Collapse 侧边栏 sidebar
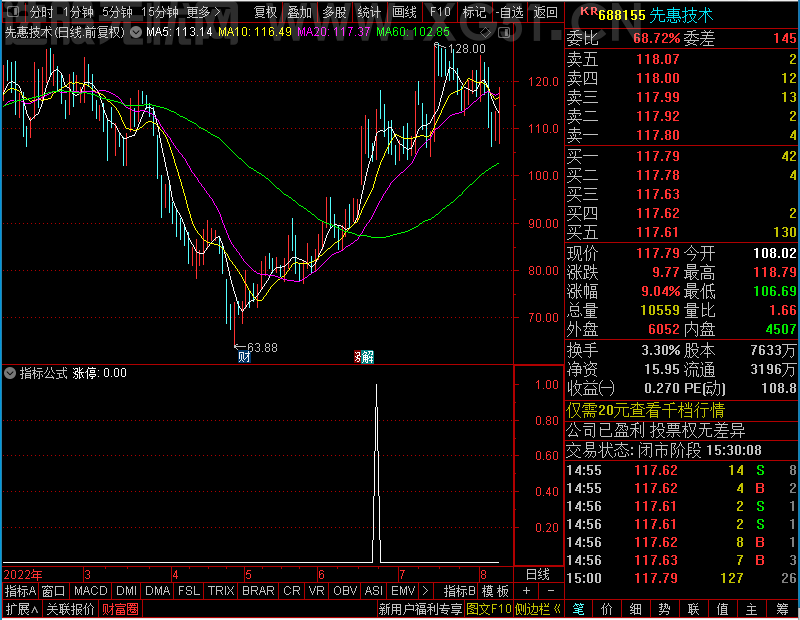The image size is (800, 620). [538, 609]
